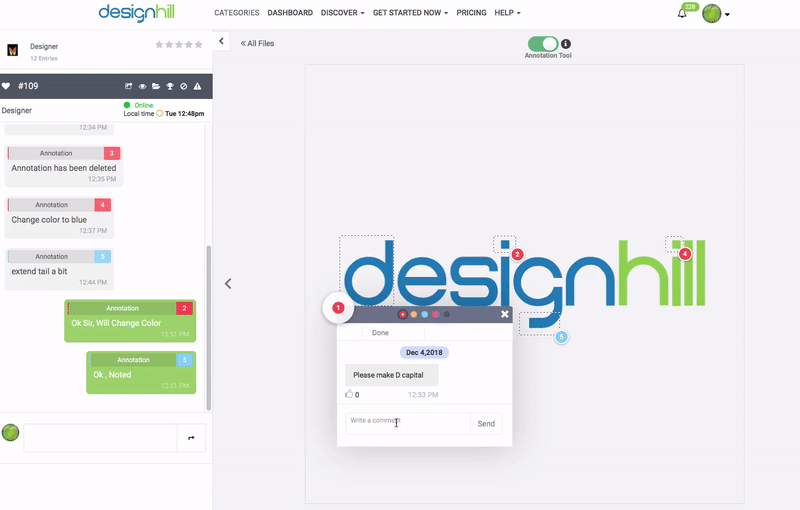800x510 pixels.
Task: Collapse the chat sidebar with the left chevron
Action: click(221, 41)
